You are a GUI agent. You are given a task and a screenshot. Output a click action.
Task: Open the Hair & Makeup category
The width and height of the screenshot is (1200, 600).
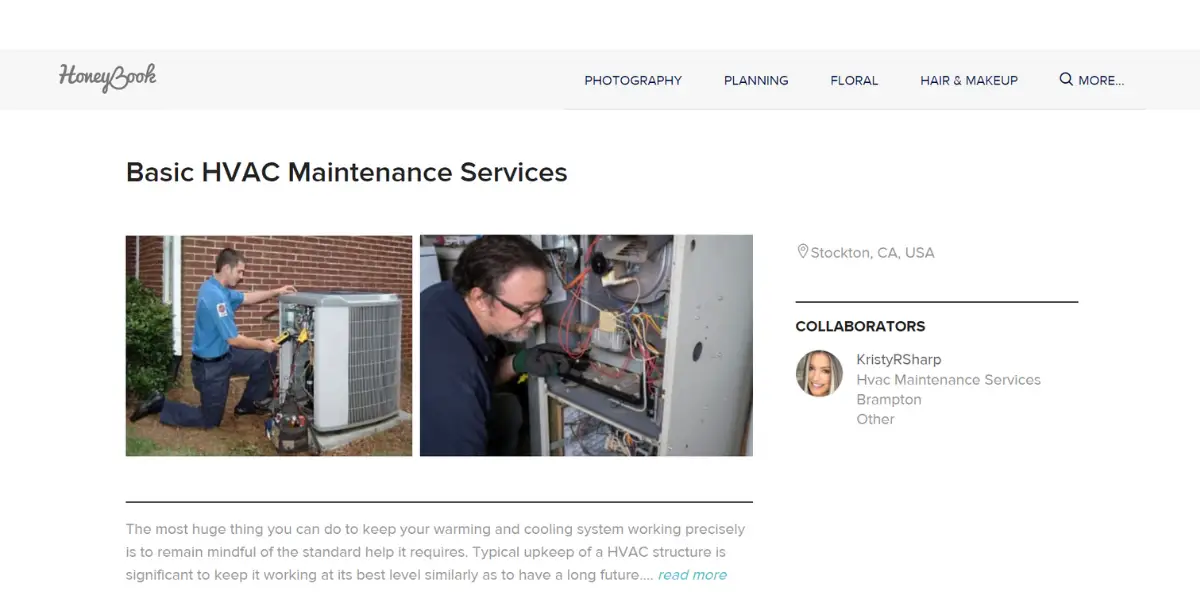coord(969,80)
